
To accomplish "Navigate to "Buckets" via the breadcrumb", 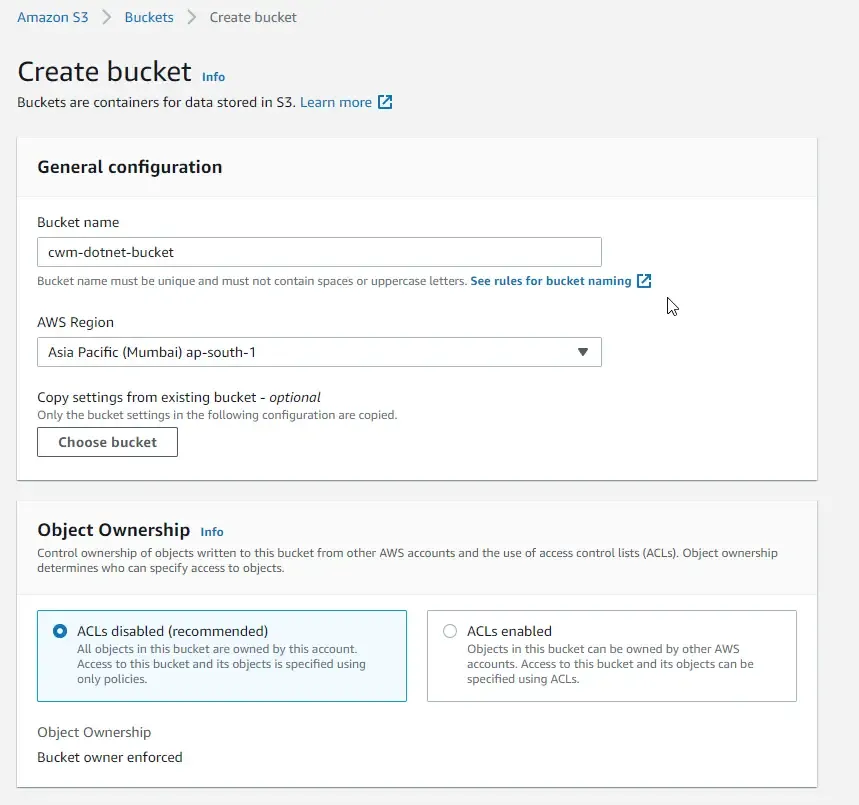I will coord(148,17).
